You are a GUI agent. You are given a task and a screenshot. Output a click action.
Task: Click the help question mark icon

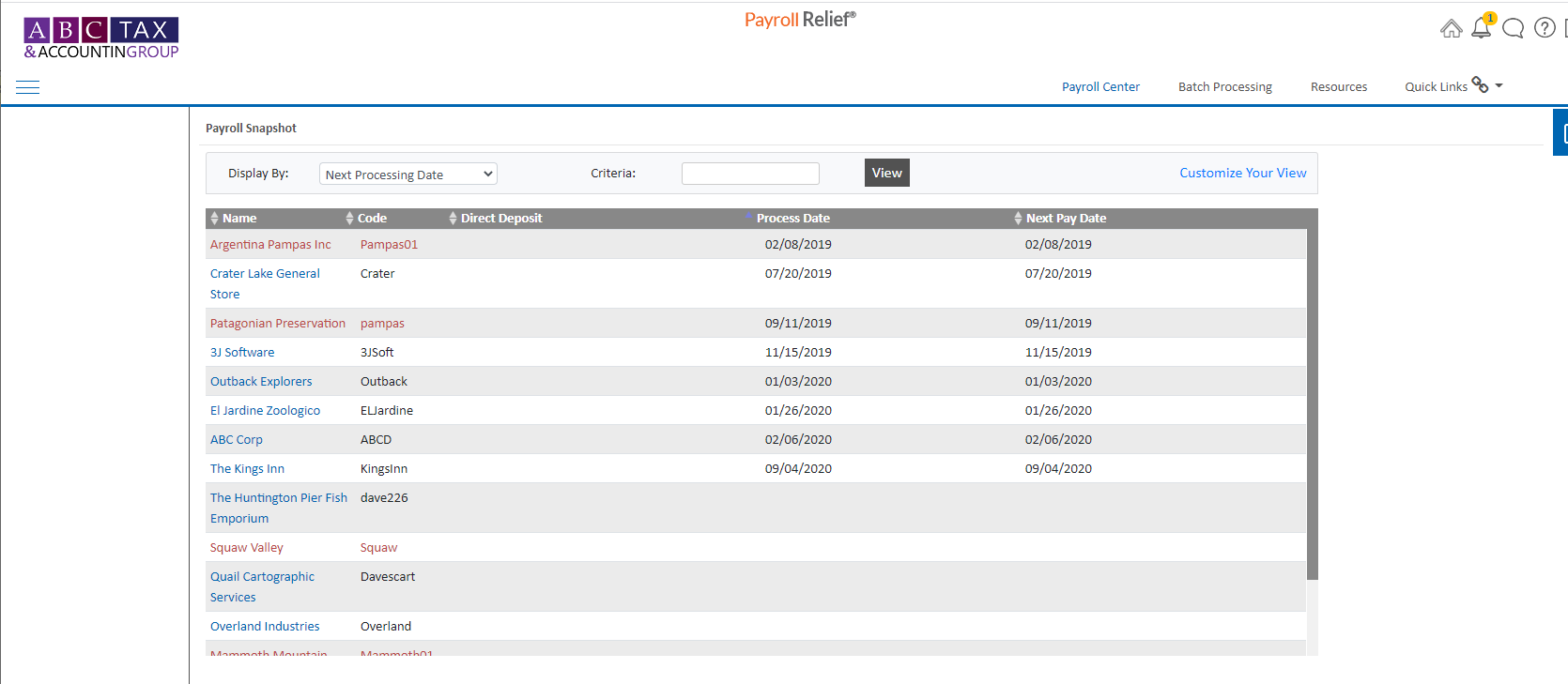1545,28
